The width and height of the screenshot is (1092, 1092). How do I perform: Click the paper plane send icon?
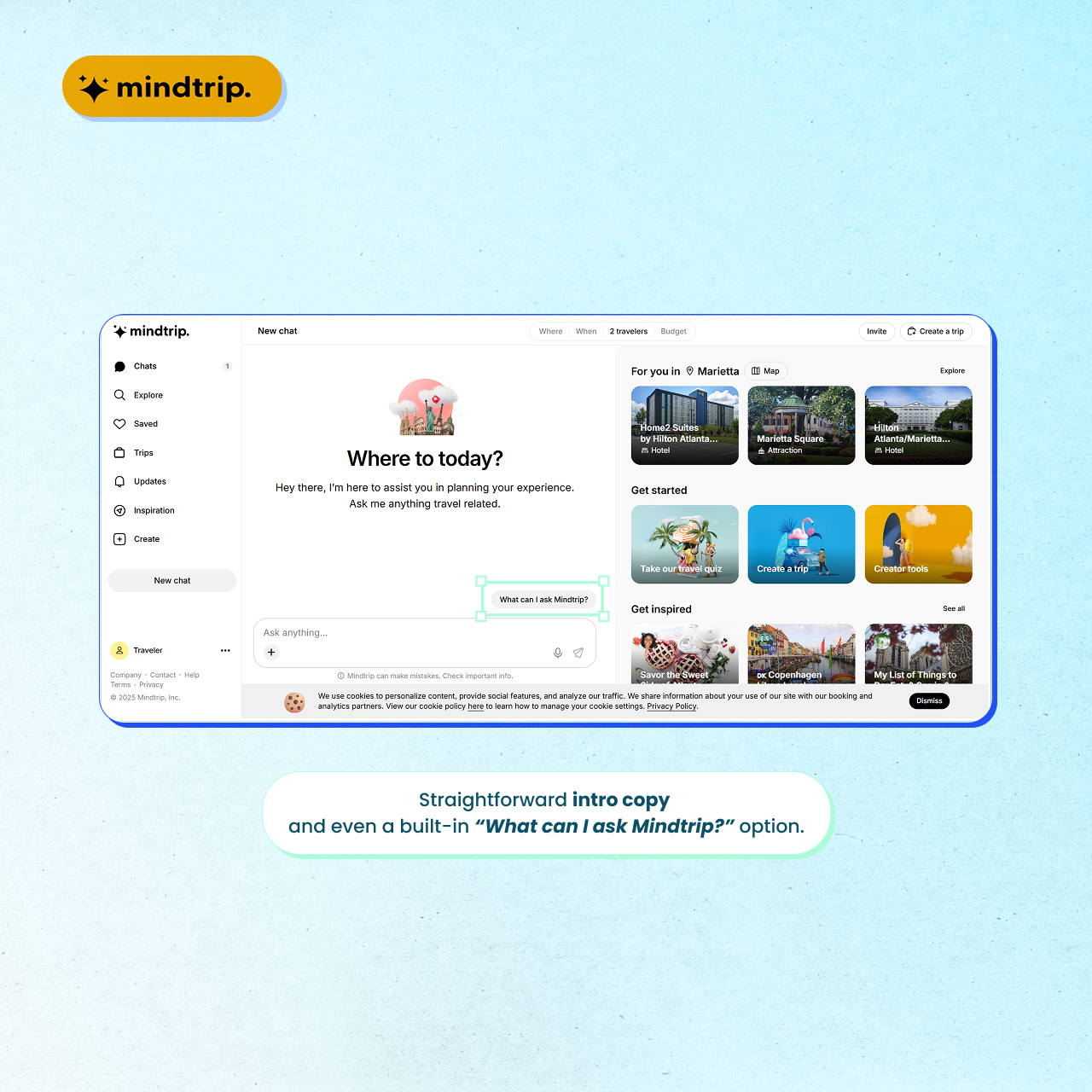tap(578, 653)
